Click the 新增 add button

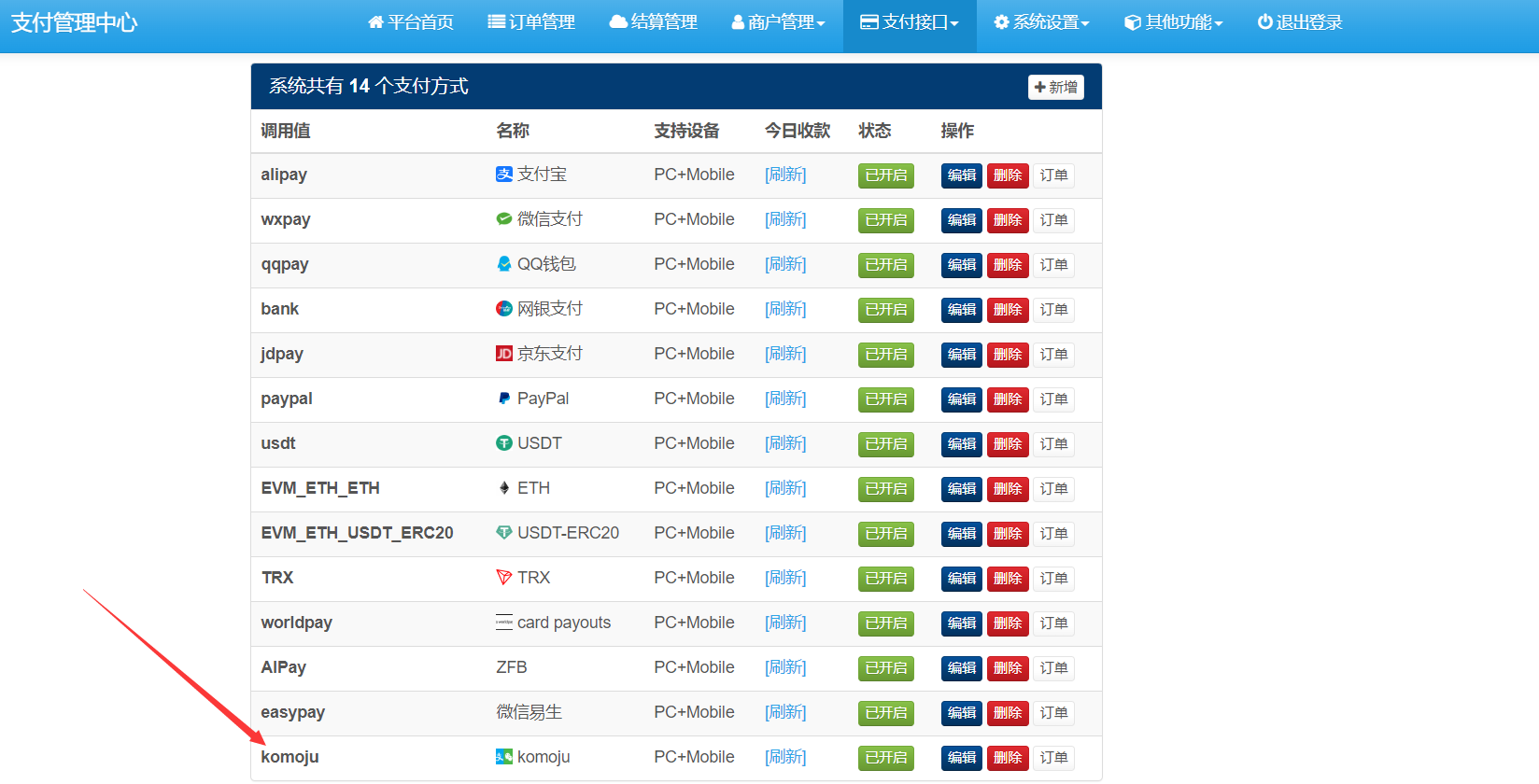1056,87
